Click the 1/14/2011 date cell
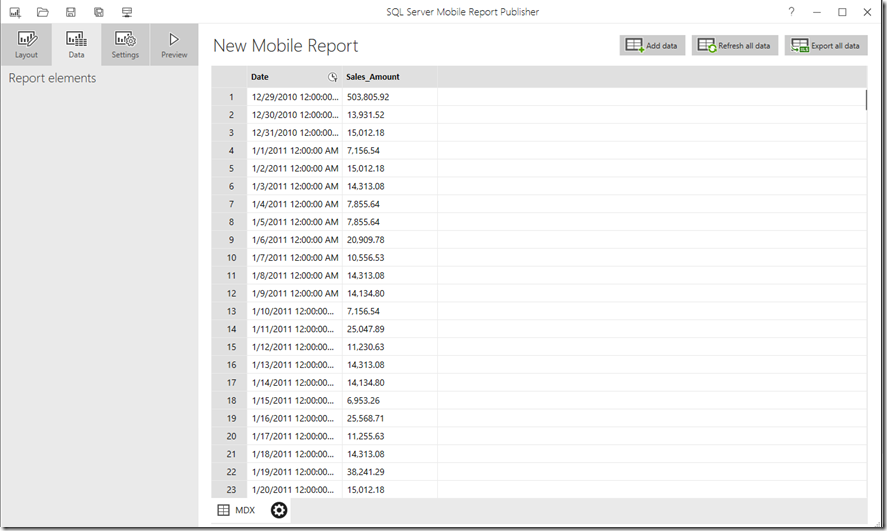 [x=294, y=383]
